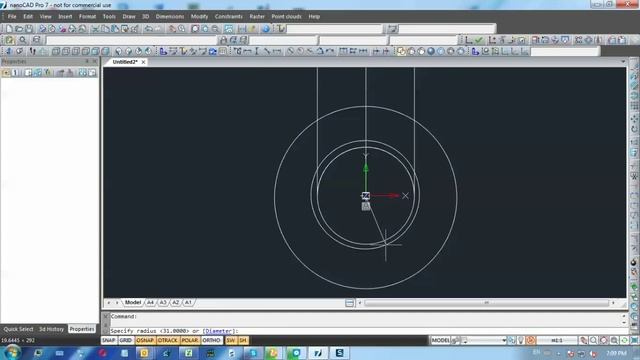Click the nanoCAD taskbar icon
The image size is (640, 360).
point(318,353)
